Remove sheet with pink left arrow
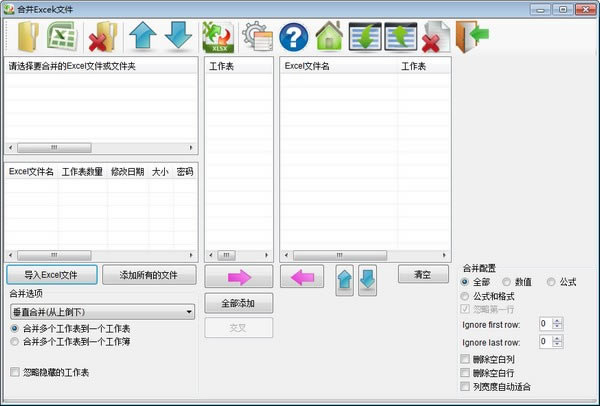600x406 pixels. tap(302, 276)
